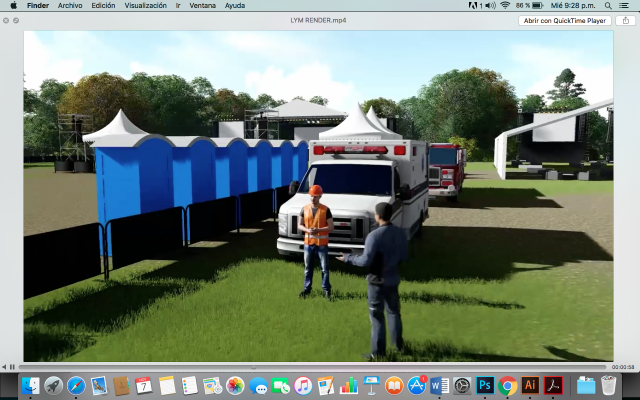Image resolution: width=640 pixels, height=400 pixels.
Task: Open the Ayuda menu
Action: click(x=234, y=5)
